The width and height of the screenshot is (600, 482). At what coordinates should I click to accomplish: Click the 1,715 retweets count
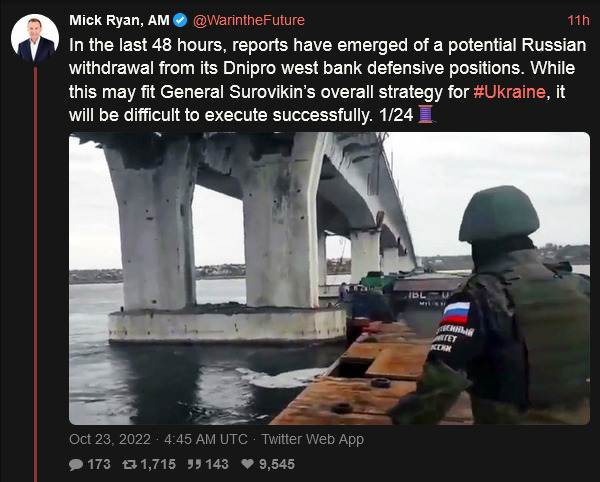158,464
